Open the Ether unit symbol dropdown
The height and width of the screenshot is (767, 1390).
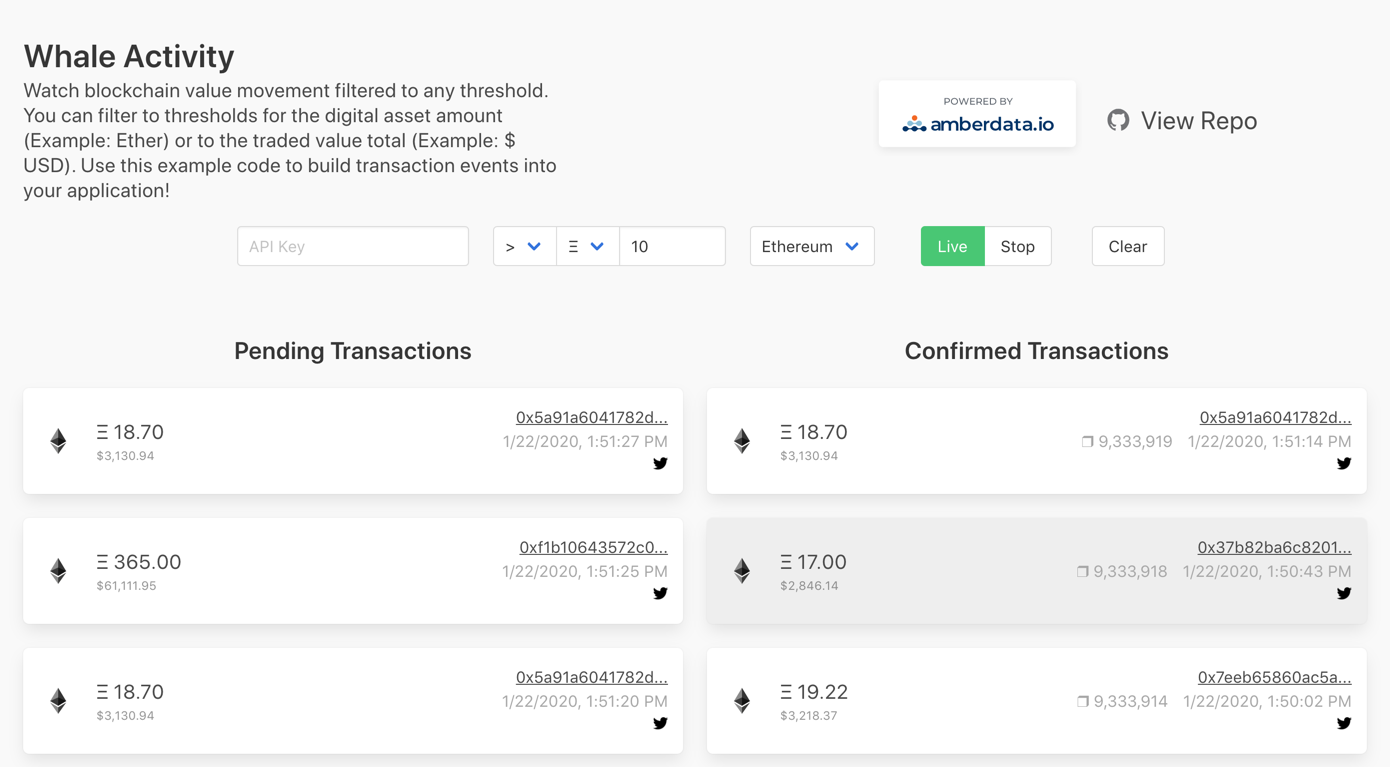click(587, 246)
